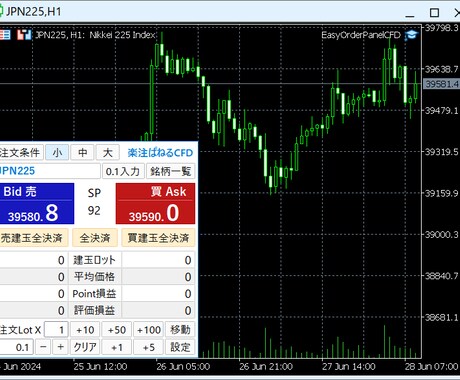Click the 0.1入力 button
460x380 pixels.
click(123, 171)
